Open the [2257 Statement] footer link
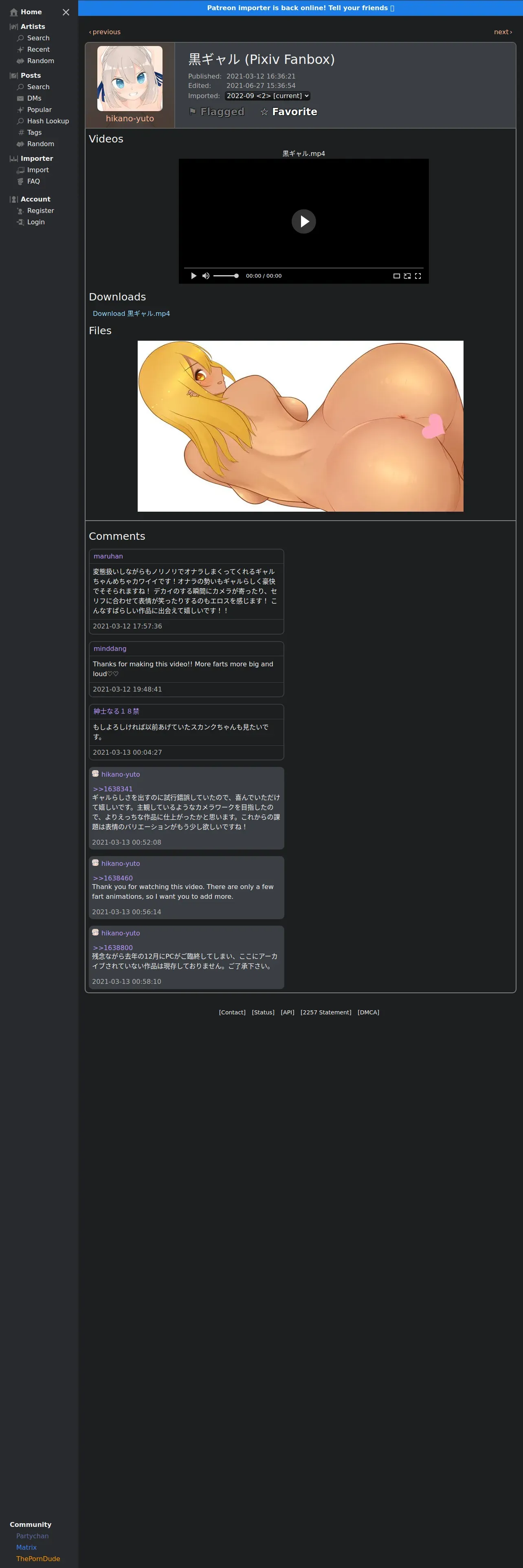Image resolution: width=523 pixels, height=1568 pixels. 326,1013
